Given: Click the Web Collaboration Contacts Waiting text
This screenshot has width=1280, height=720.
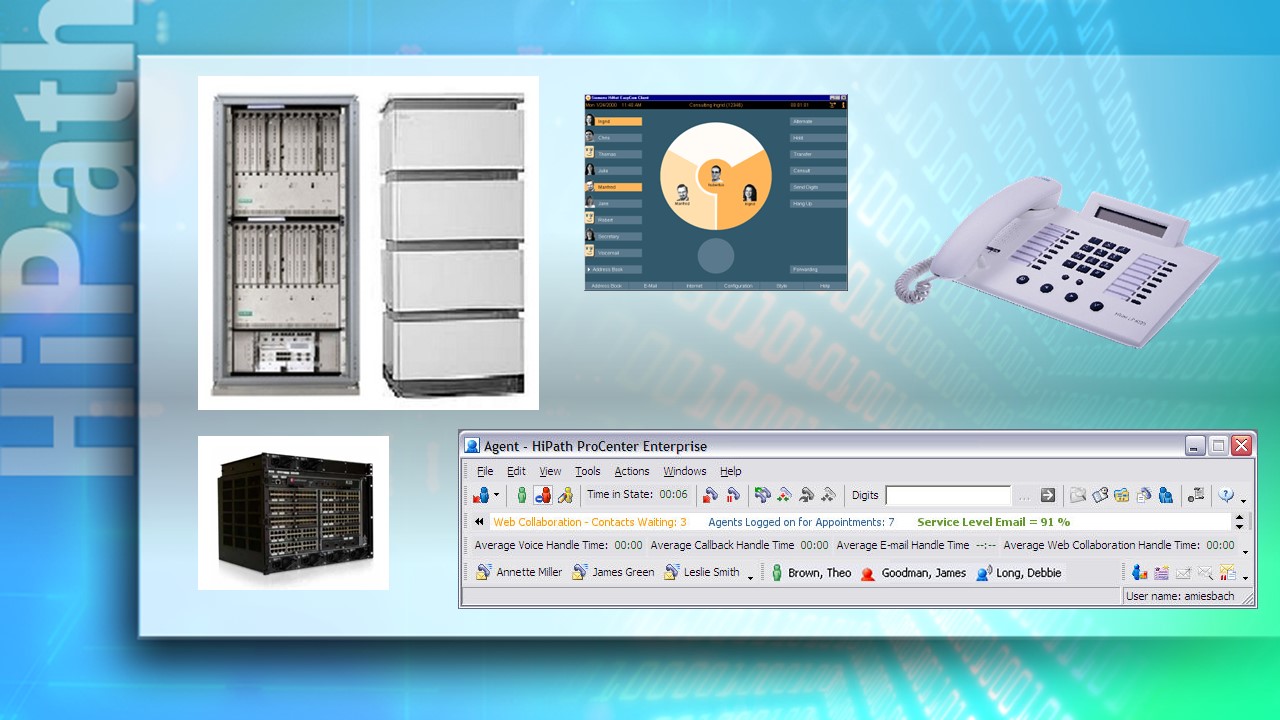Looking at the screenshot, I should [590, 522].
